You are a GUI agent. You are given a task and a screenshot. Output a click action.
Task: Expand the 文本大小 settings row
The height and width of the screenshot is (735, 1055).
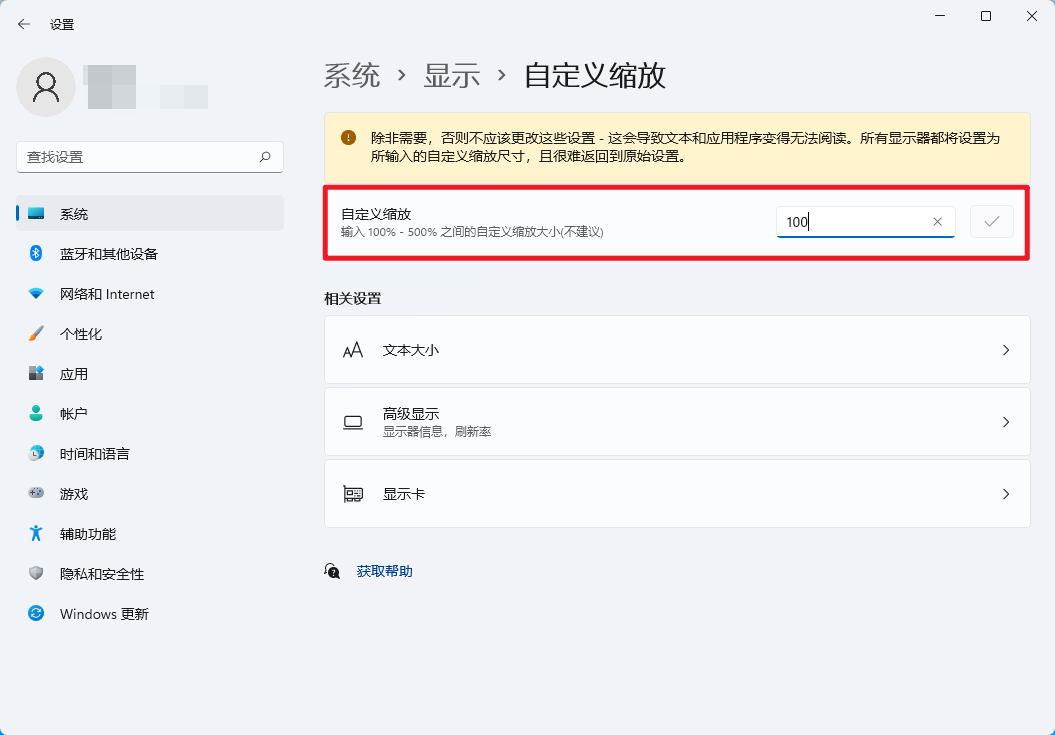coord(1006,350)
